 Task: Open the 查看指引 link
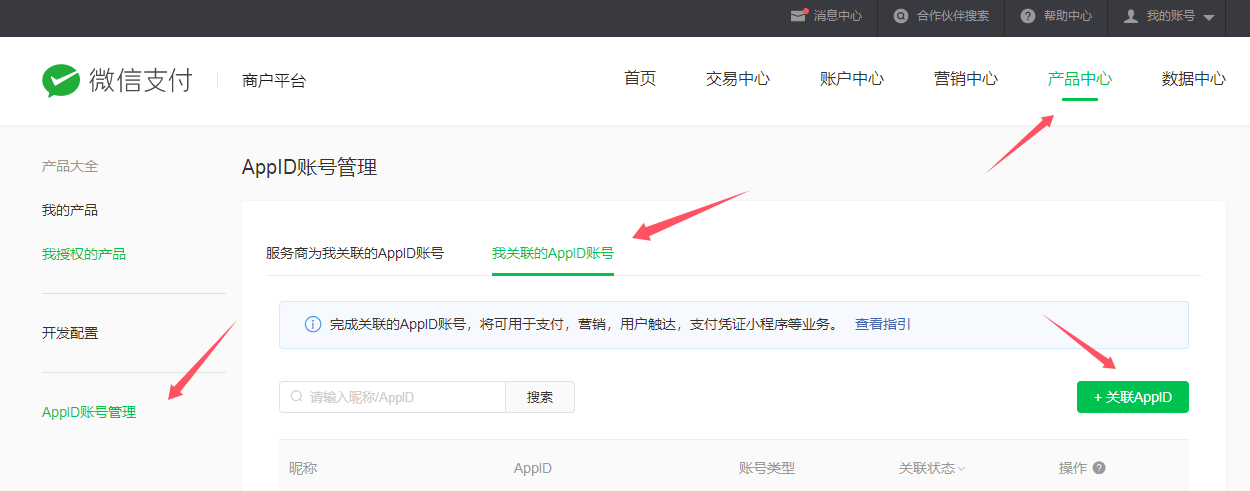(x=882, y=325)
